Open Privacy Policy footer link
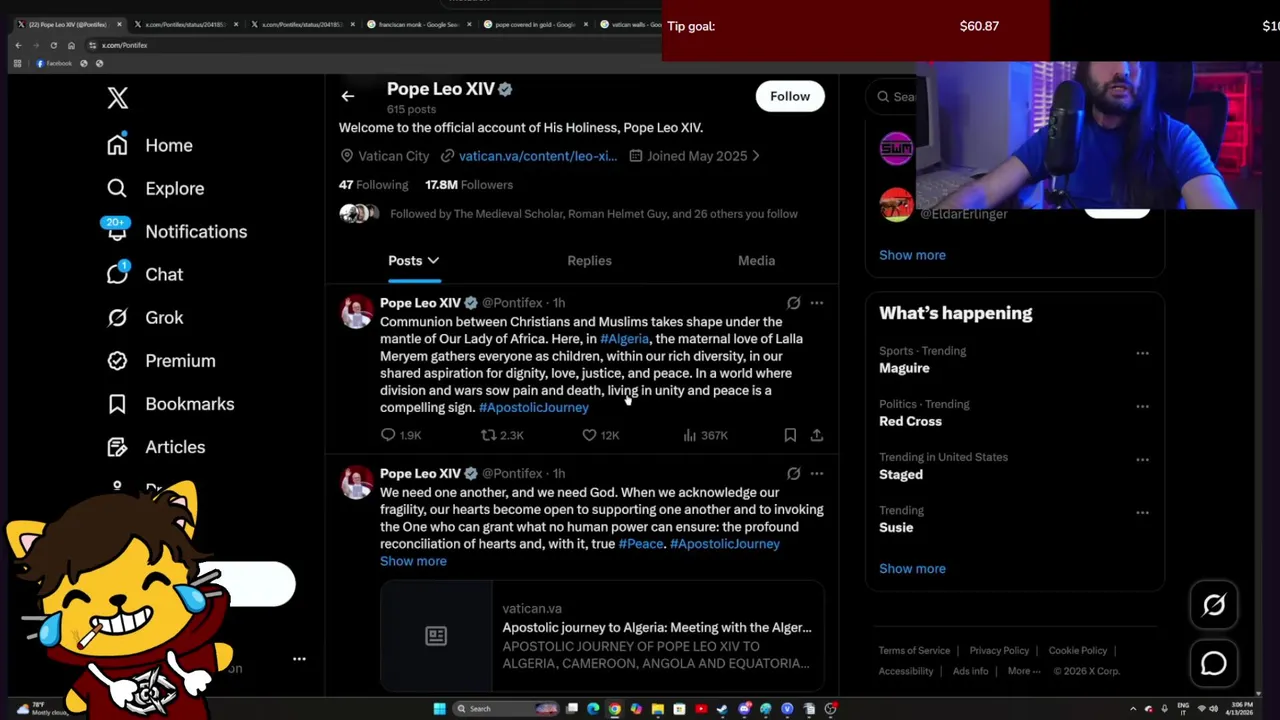Screen dimensions: 1280x720 (x=999, y=651)
